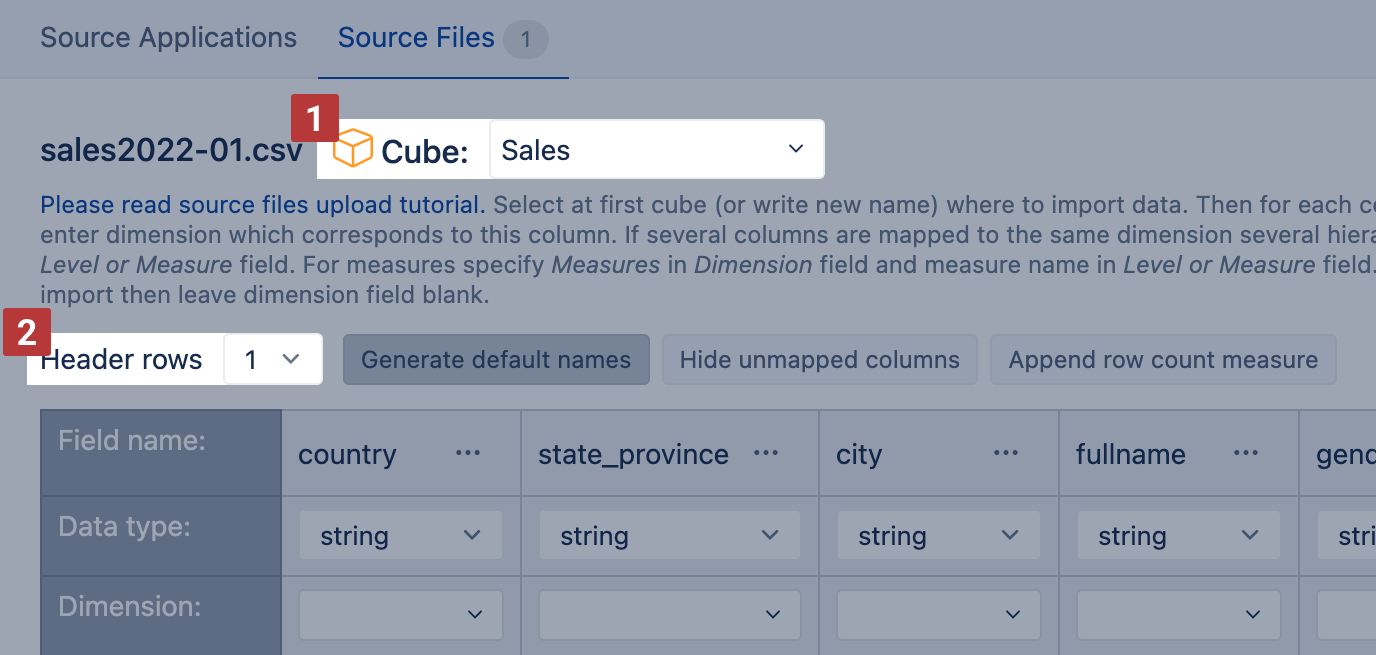Switch to the Source Applications tab
This screenshot has width=1376, height=655.
coord(168,37)
